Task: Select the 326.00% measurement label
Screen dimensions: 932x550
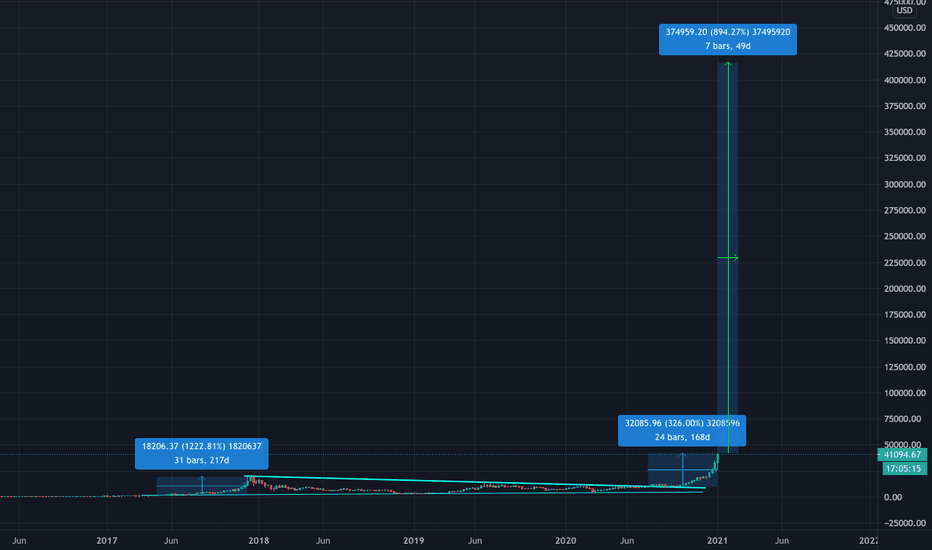Action: 682,430
